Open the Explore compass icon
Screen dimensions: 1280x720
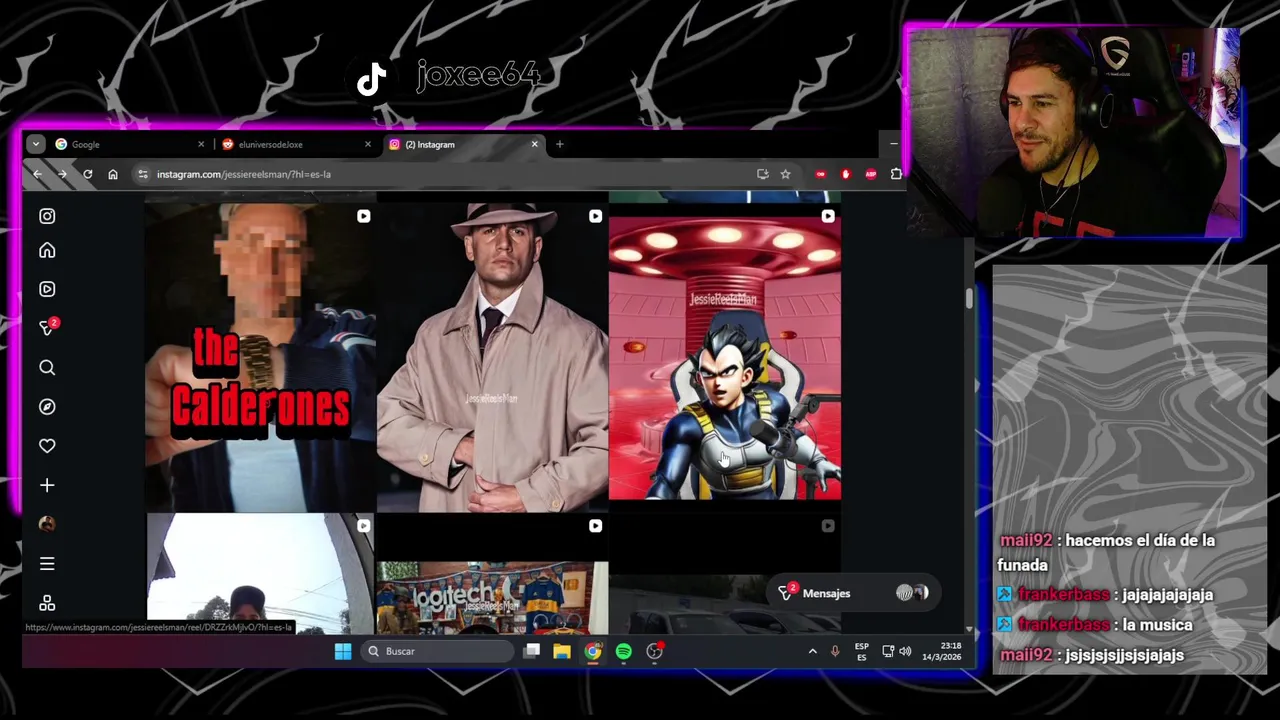47,407
